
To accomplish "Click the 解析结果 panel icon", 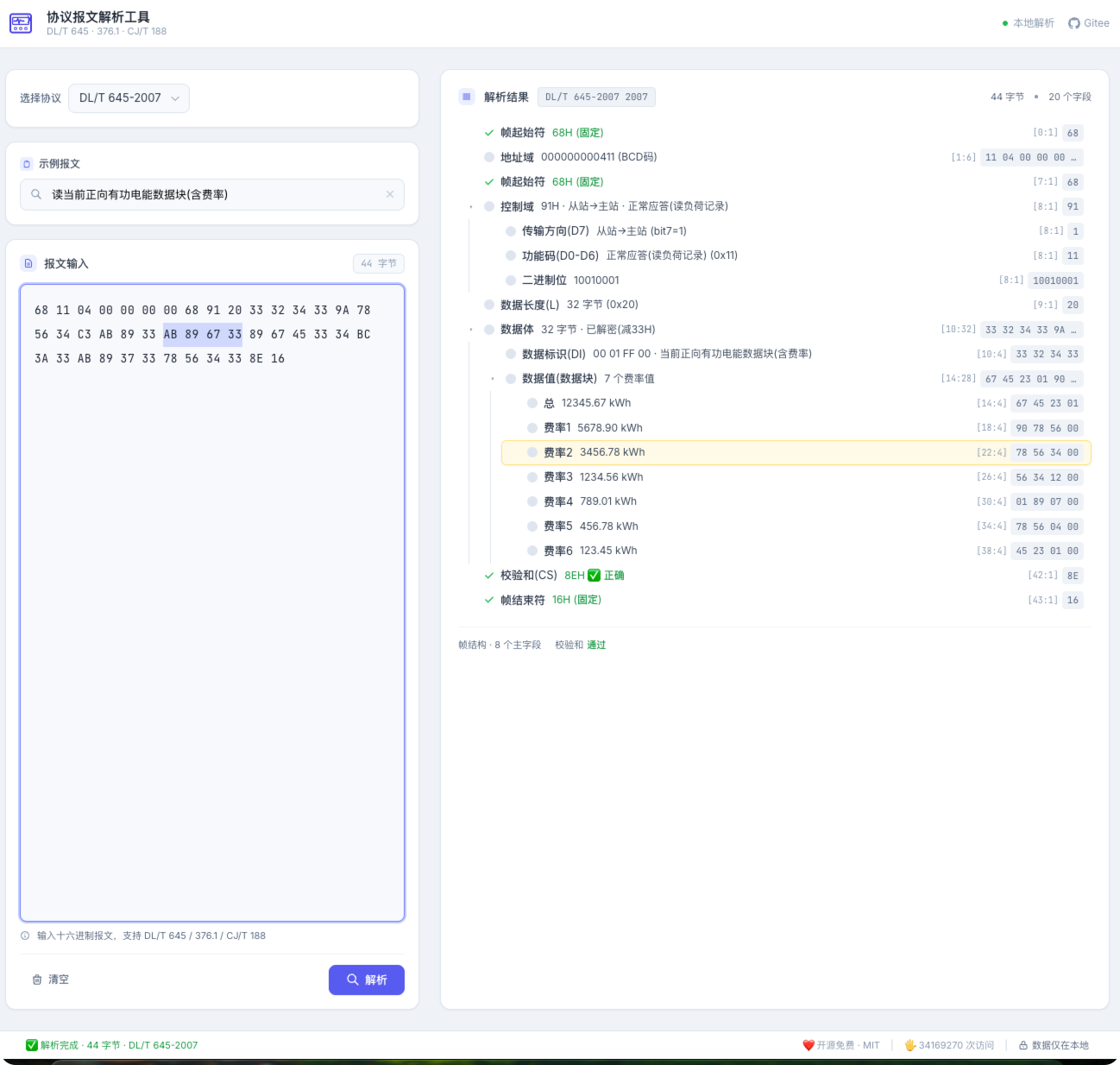I will 467,97.
